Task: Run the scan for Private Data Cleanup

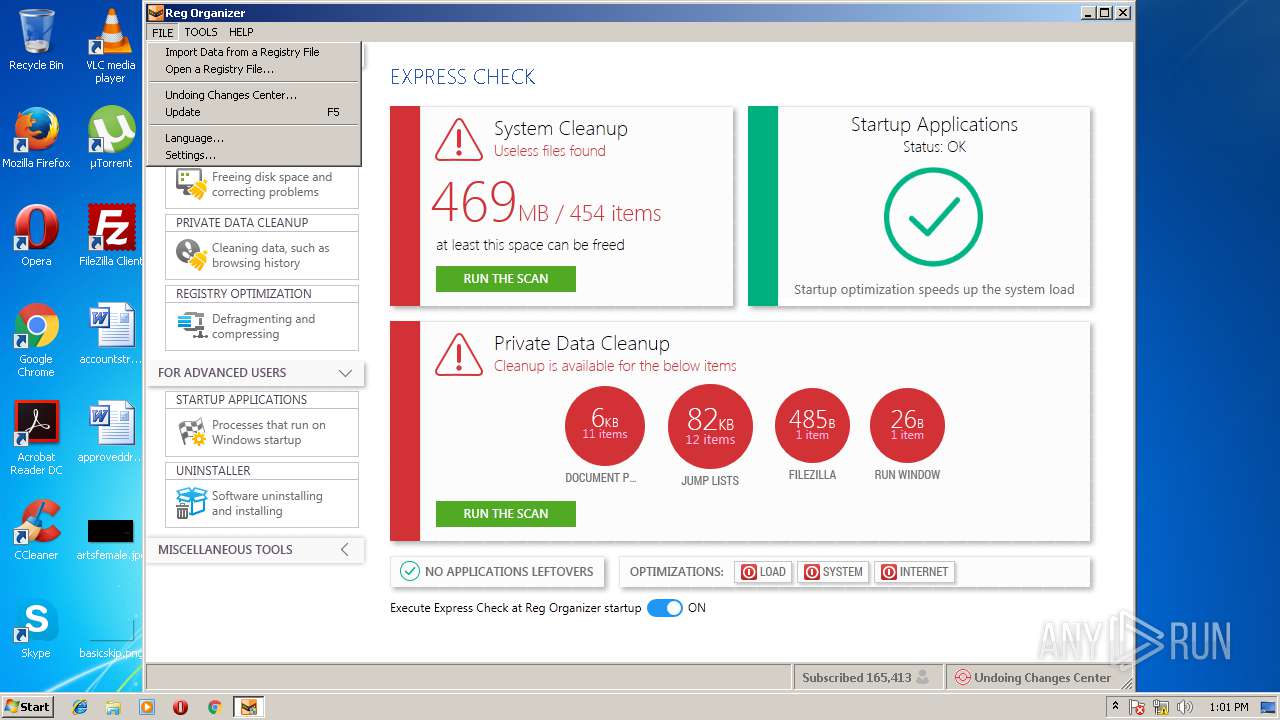Action: tap(506, 514)
